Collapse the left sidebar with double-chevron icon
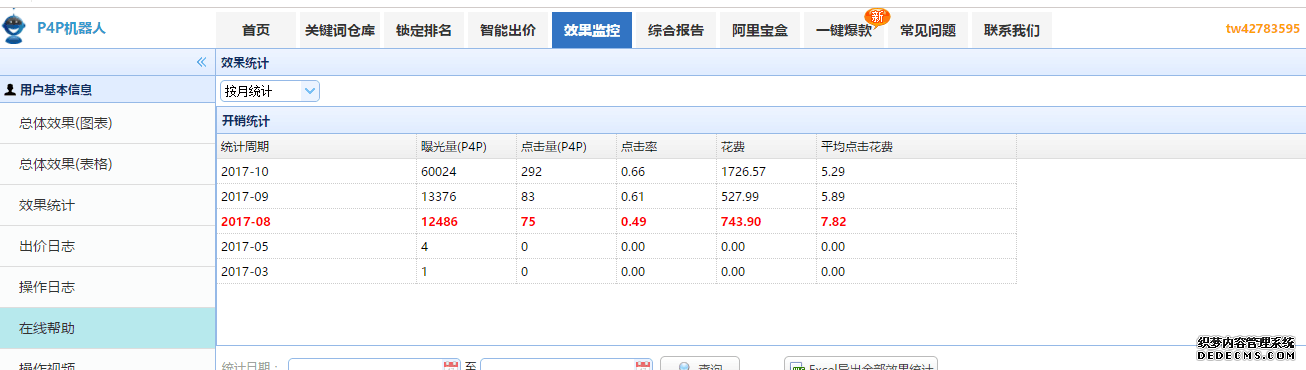Screen dimensions: 1306x370 click(201, 62)
